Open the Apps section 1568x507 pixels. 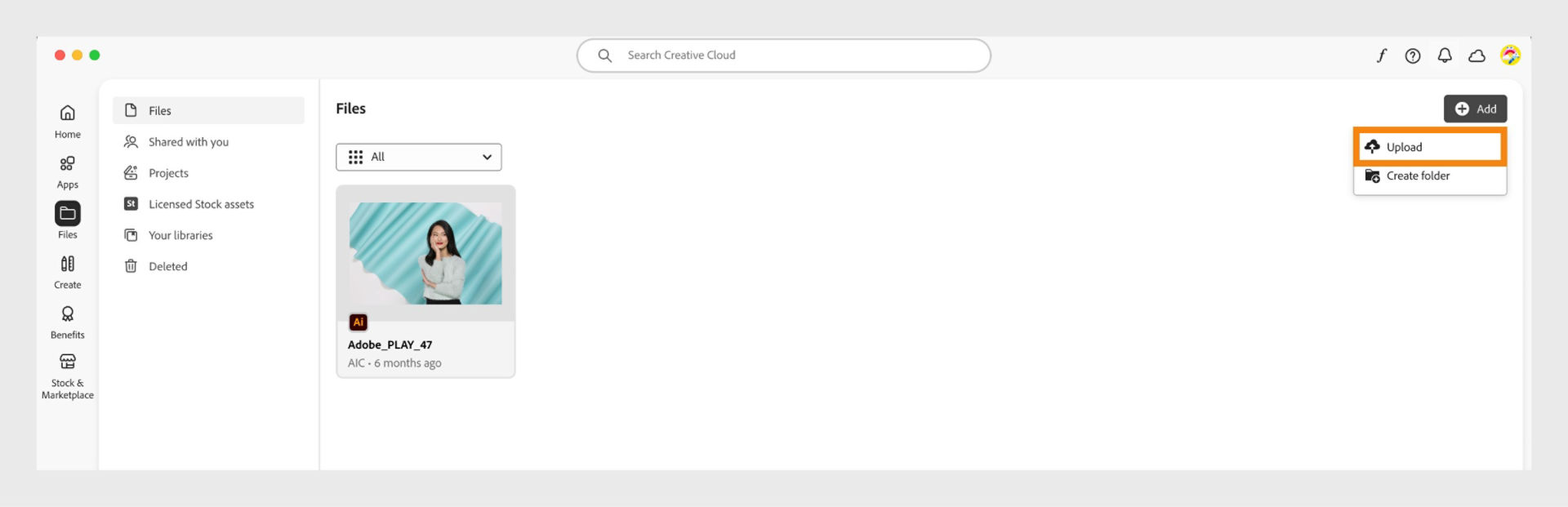(68, 172)
